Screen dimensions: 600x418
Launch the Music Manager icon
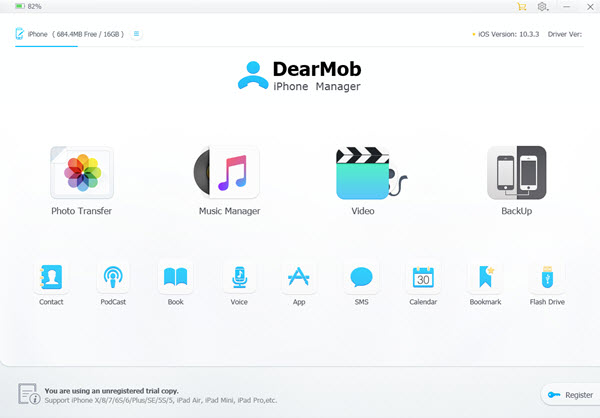(x=227, y=172)
